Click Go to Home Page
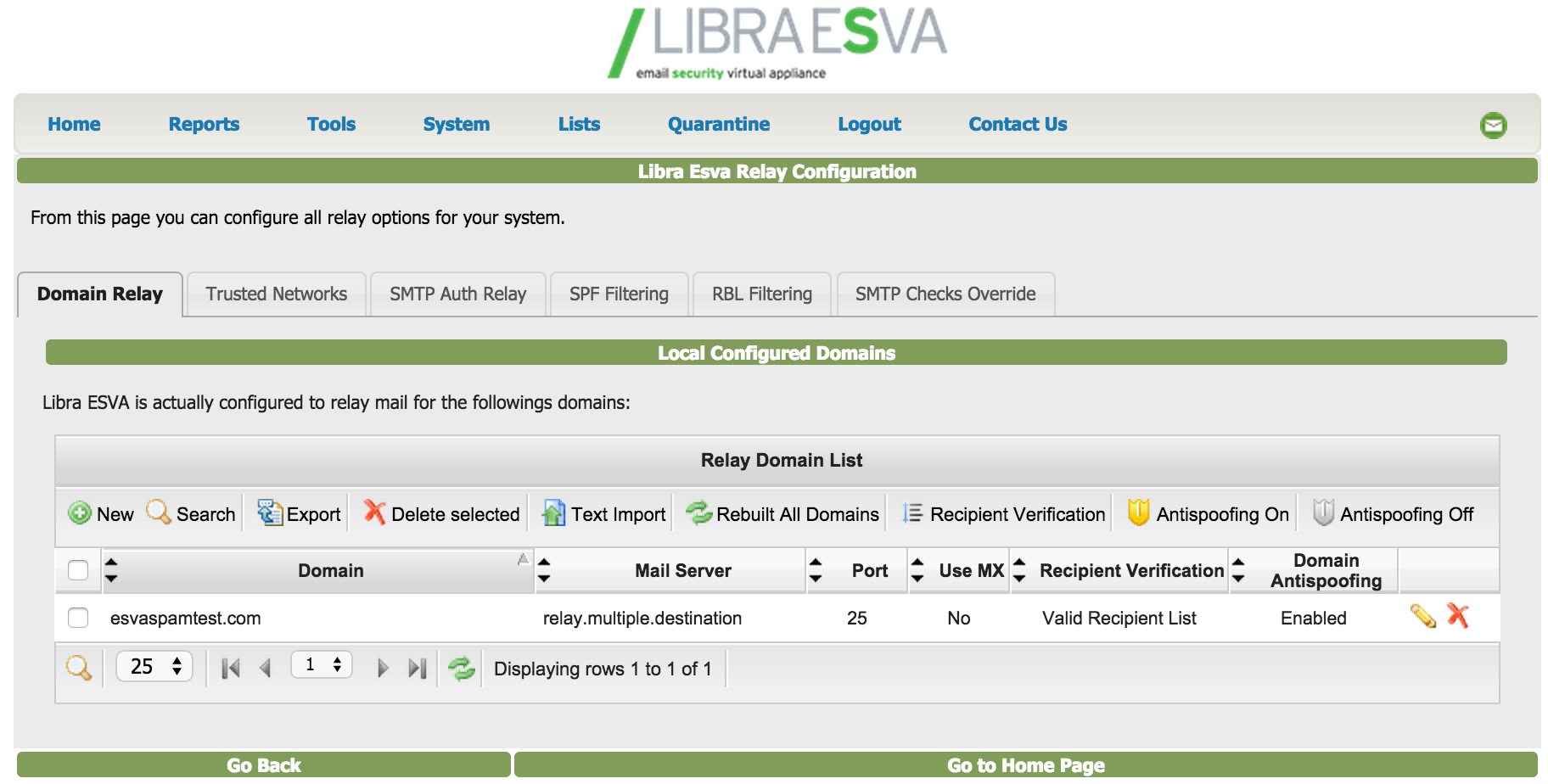 [1025, 764]
